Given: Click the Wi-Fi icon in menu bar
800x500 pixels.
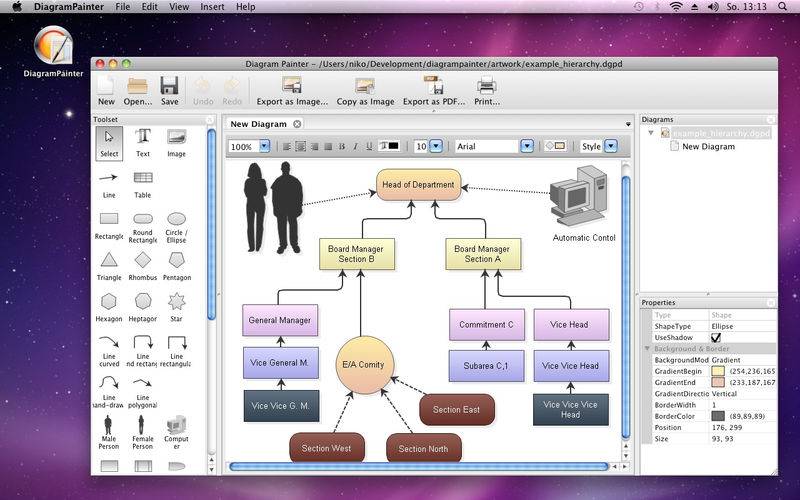Looking at the screenshot, I should point(676,7).
